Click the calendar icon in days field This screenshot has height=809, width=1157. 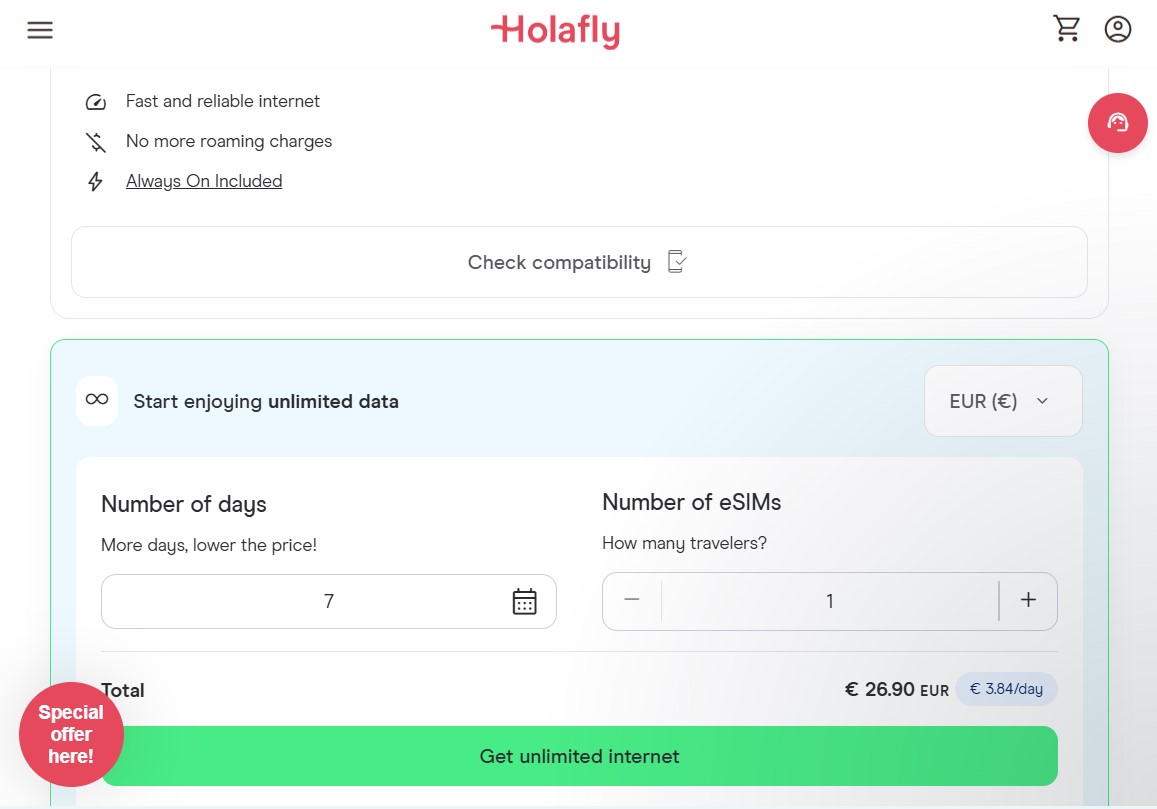[524, 601]
